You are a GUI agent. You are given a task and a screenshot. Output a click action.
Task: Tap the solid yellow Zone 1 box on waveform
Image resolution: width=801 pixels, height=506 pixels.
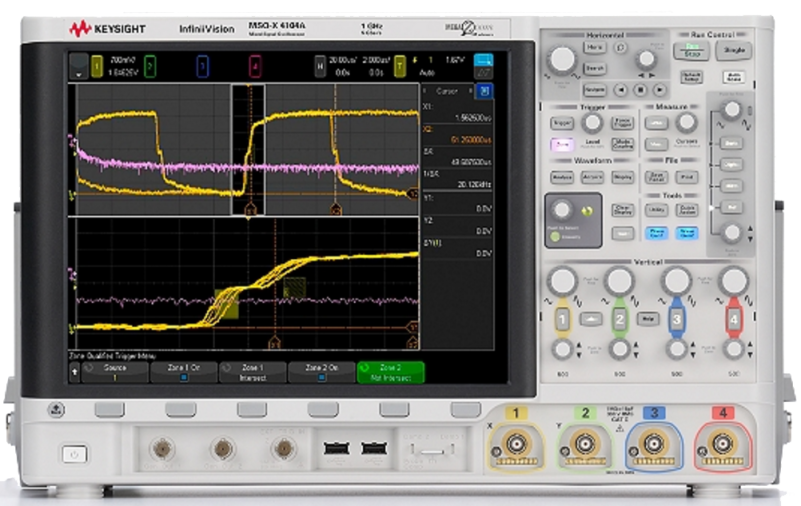[x=227, y=304]
